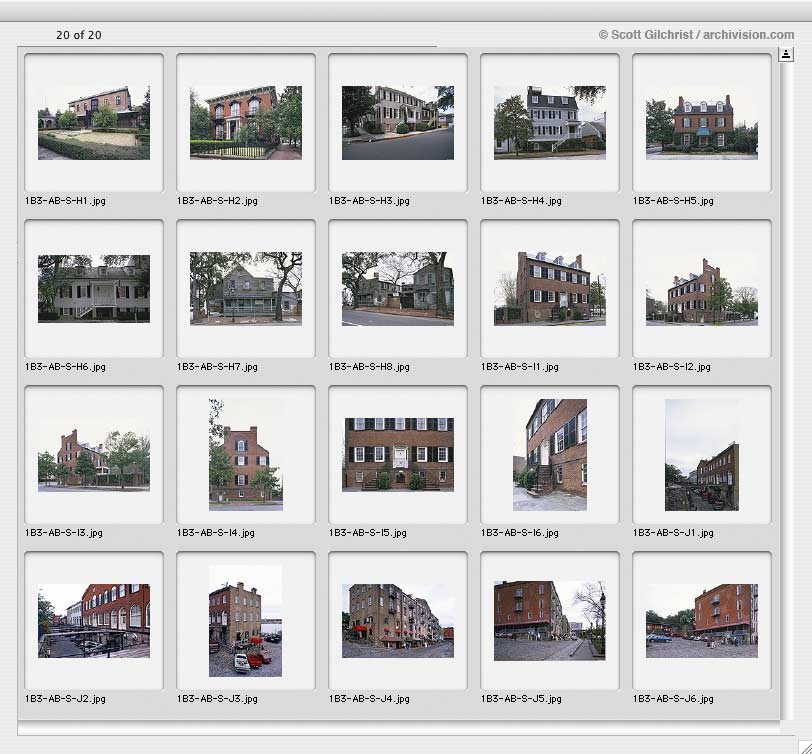Click the filename label 1B3-AB-S-I1.jpg
This screenshot has width=812, height=754.
[519, 367]
